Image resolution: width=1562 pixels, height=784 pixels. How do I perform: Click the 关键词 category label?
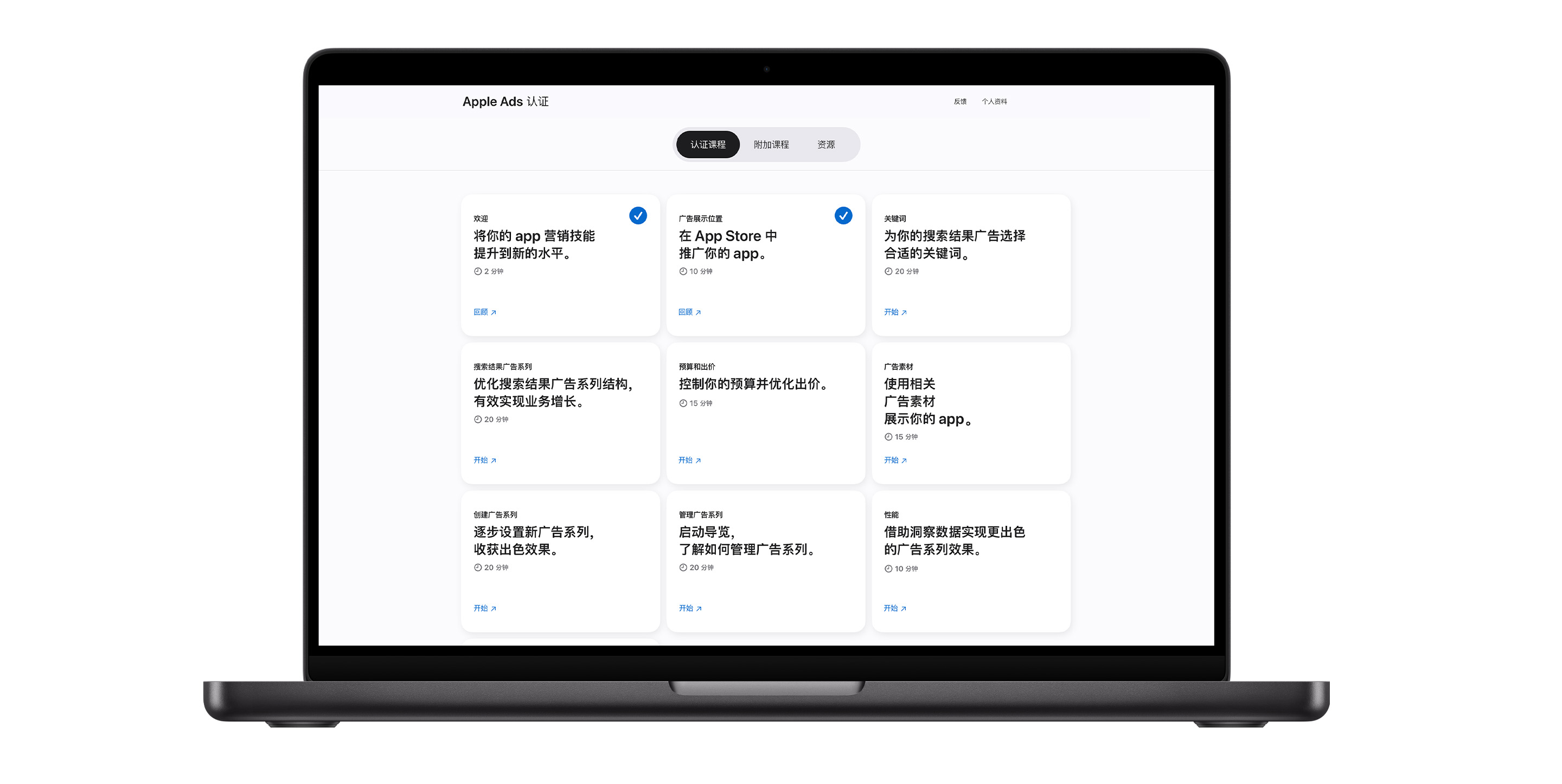click(894, 219)
